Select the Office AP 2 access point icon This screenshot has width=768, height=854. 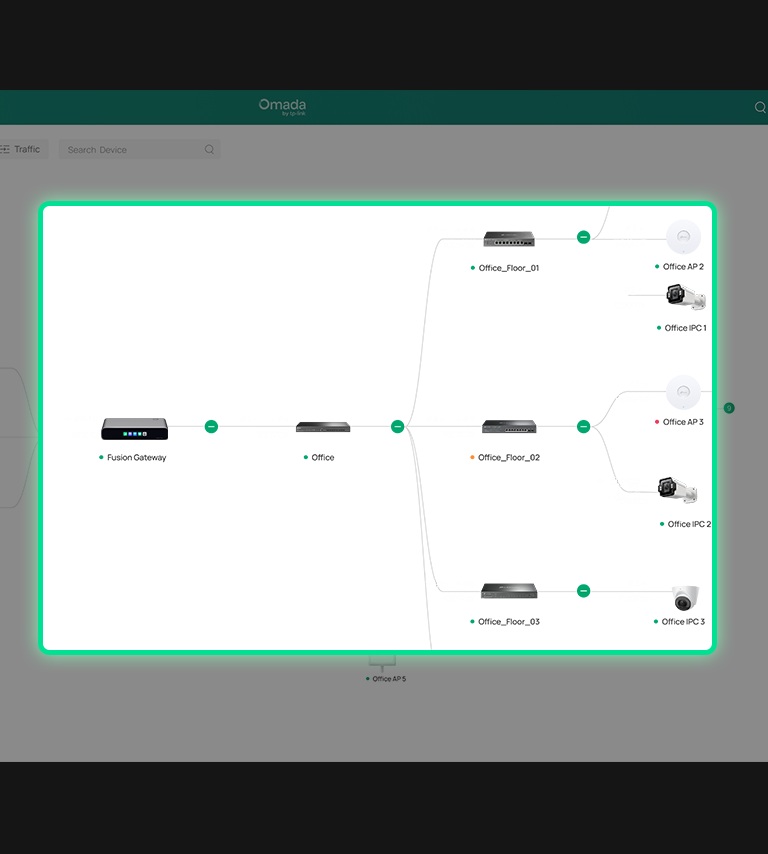pyautogui.click(x=683, y=236)
